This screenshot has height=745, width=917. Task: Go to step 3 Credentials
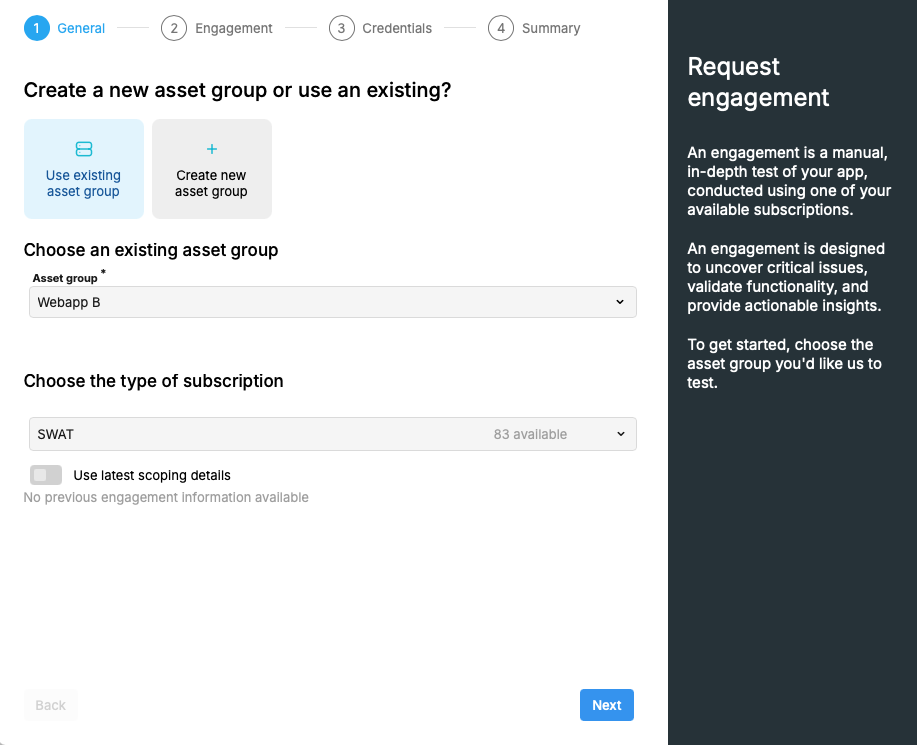[x=381, y=28]
